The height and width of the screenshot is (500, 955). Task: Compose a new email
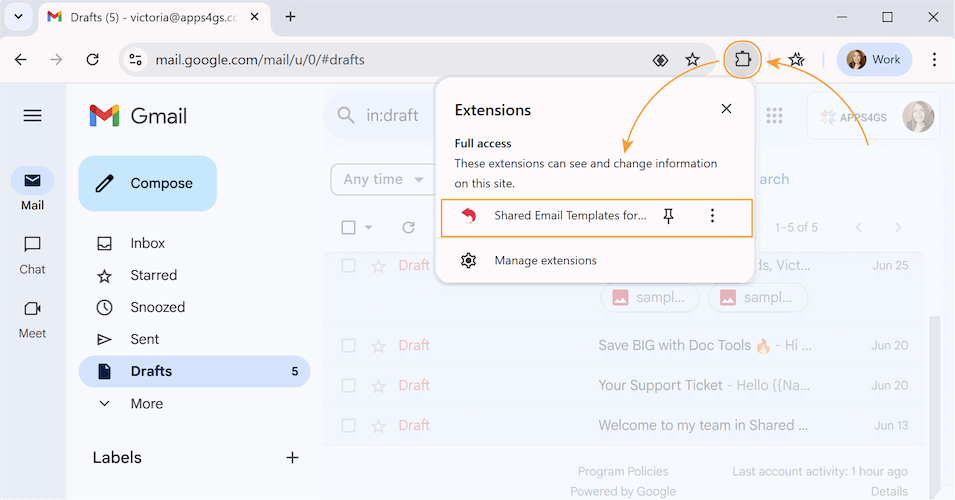point(147,183)
